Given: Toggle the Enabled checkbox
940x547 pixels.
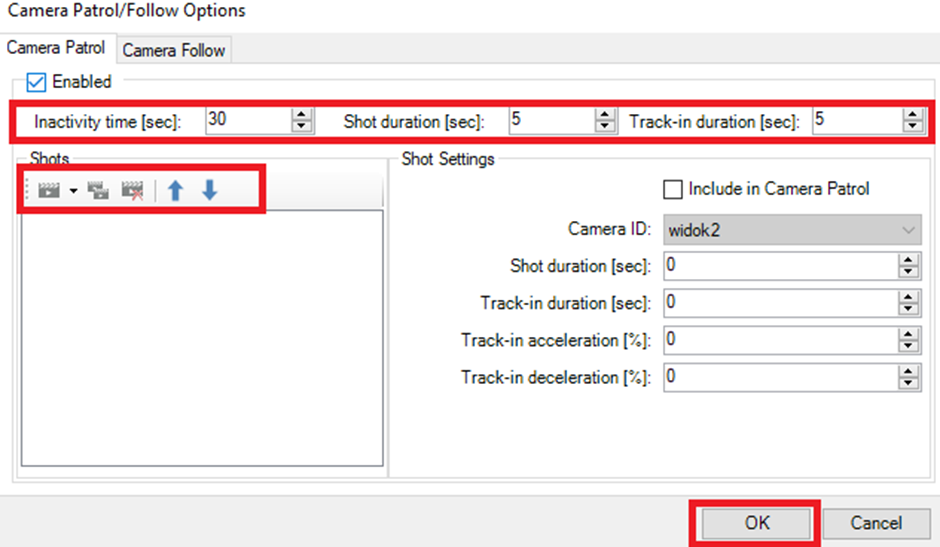Looking at the screenshot, I should (36, 82).
